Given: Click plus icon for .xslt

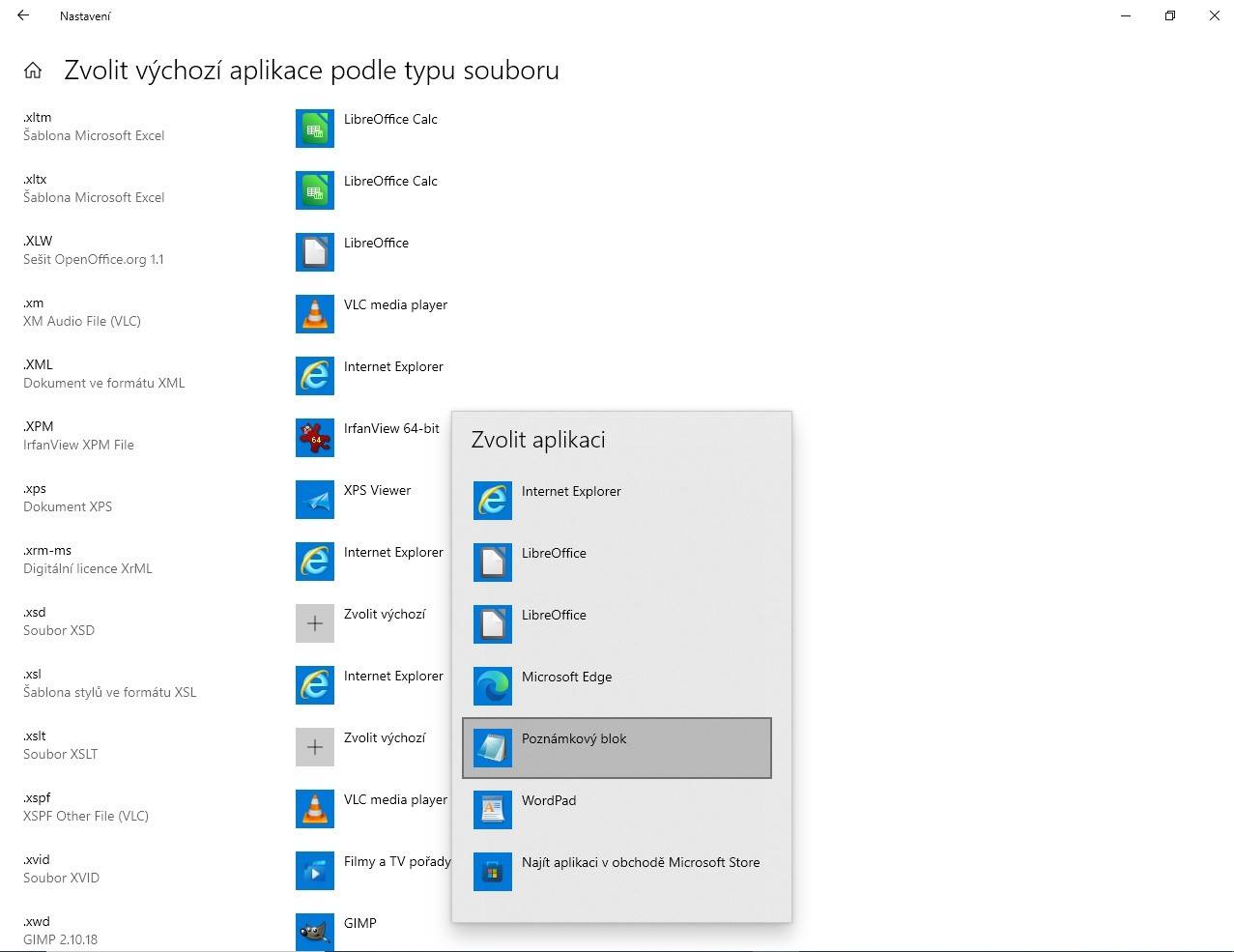Looking at the screenshot, I should click(315, 747).
